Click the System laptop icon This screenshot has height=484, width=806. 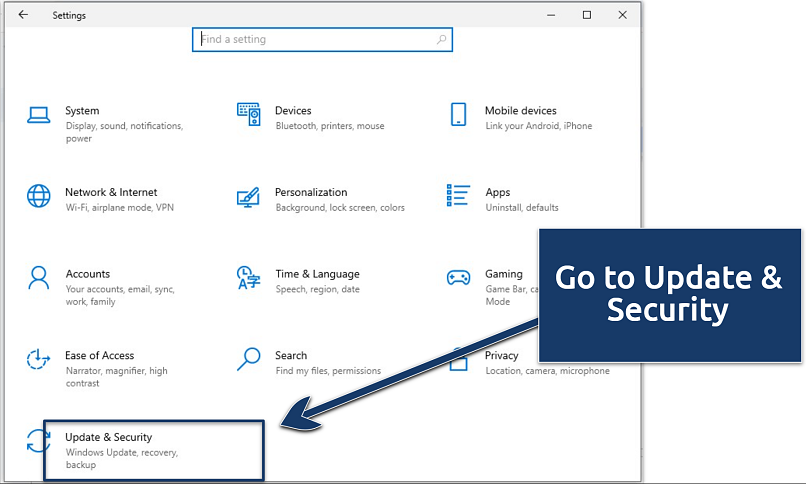(x=39, y=114)
